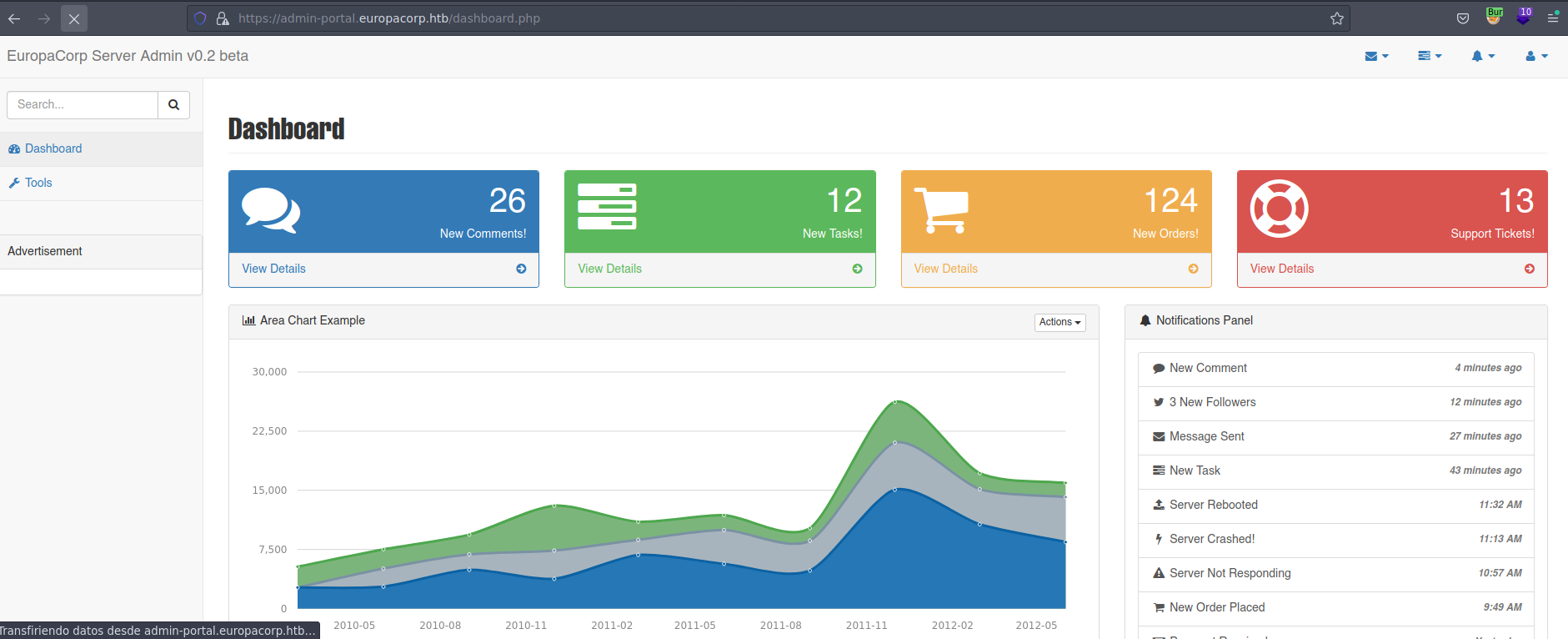Click arrow icon in New Tasks footer
Viewport: 1568px width, 639px height.
coord(857,269)
